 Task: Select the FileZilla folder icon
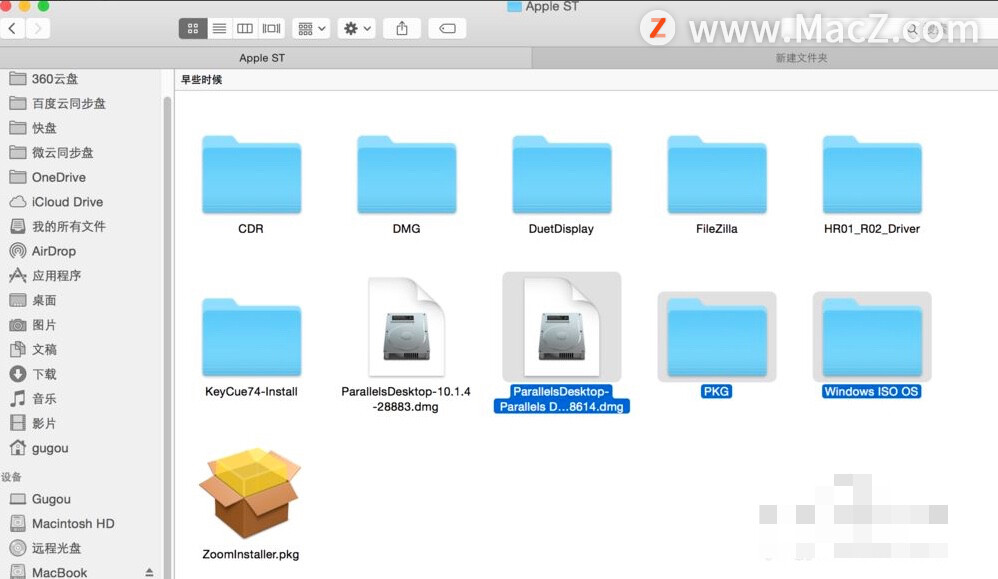[x=717, y=175]
